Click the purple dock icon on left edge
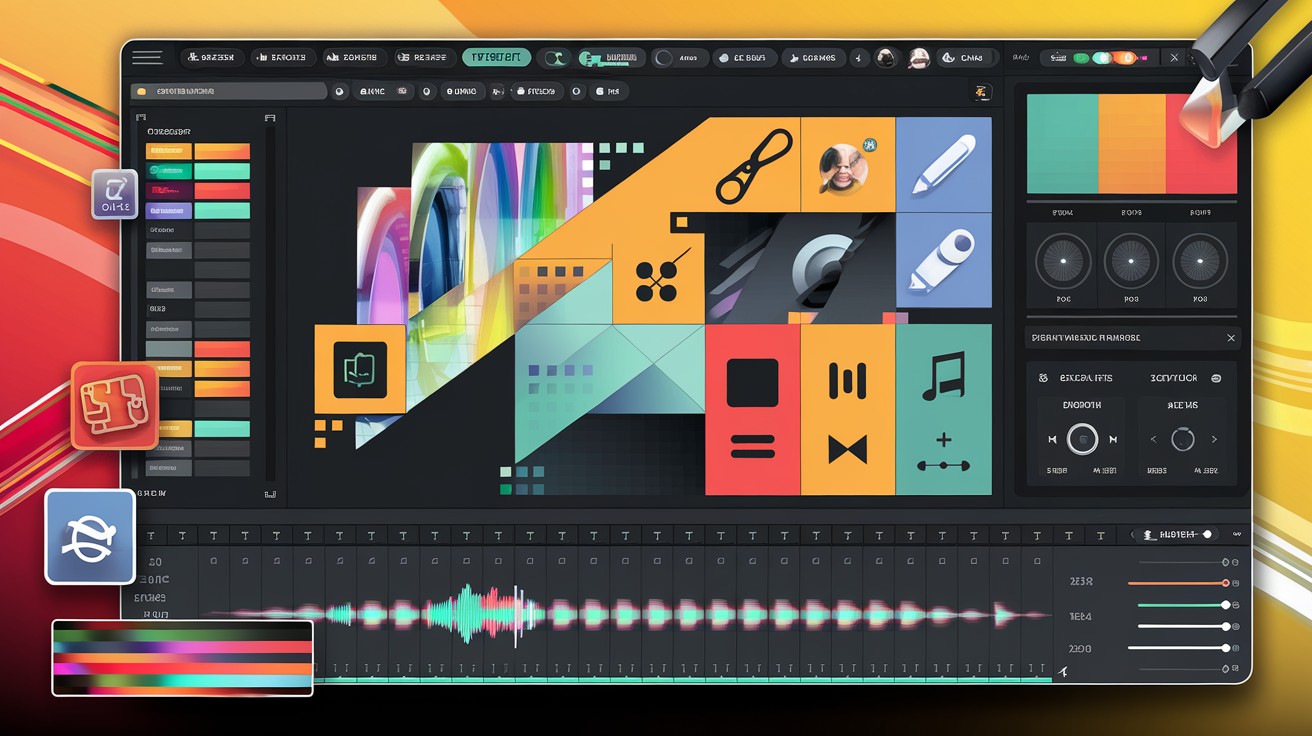Viewport: 1312px width, 736px height. (x=114, y=195)
